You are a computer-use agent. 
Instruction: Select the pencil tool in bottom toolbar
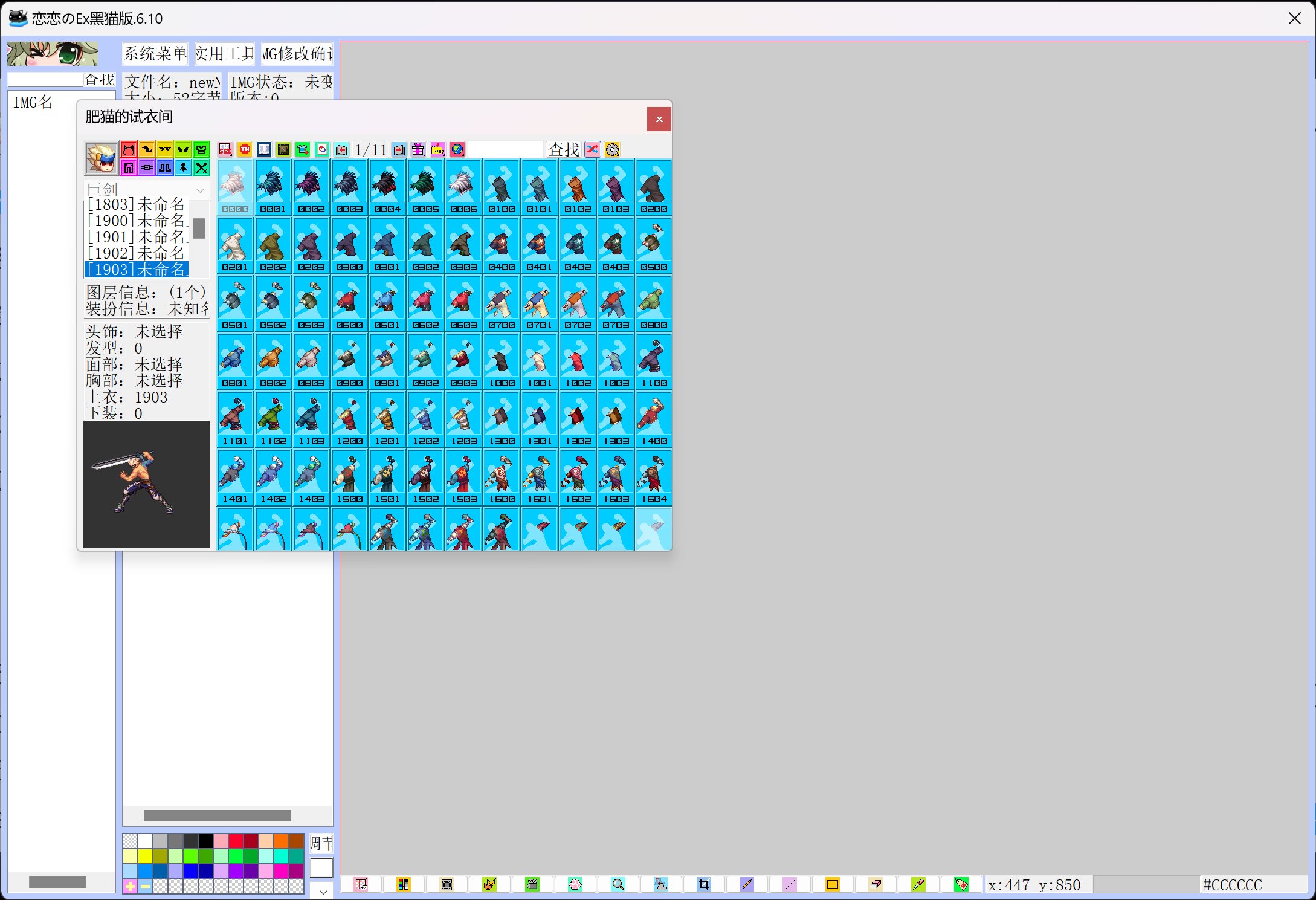pyautogui.click(x=747, y=884)
